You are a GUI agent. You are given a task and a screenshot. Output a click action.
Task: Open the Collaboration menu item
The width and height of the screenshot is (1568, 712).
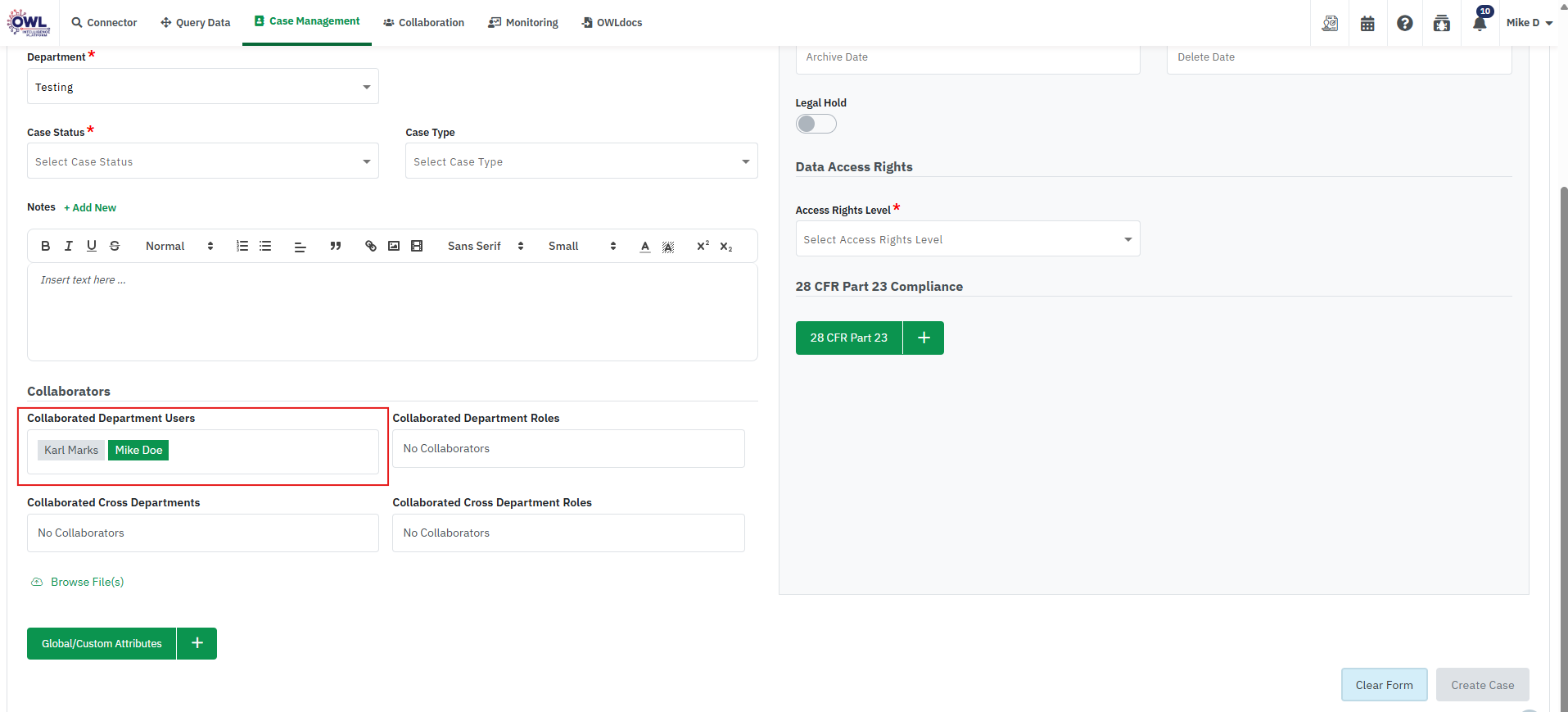point(423,23)
